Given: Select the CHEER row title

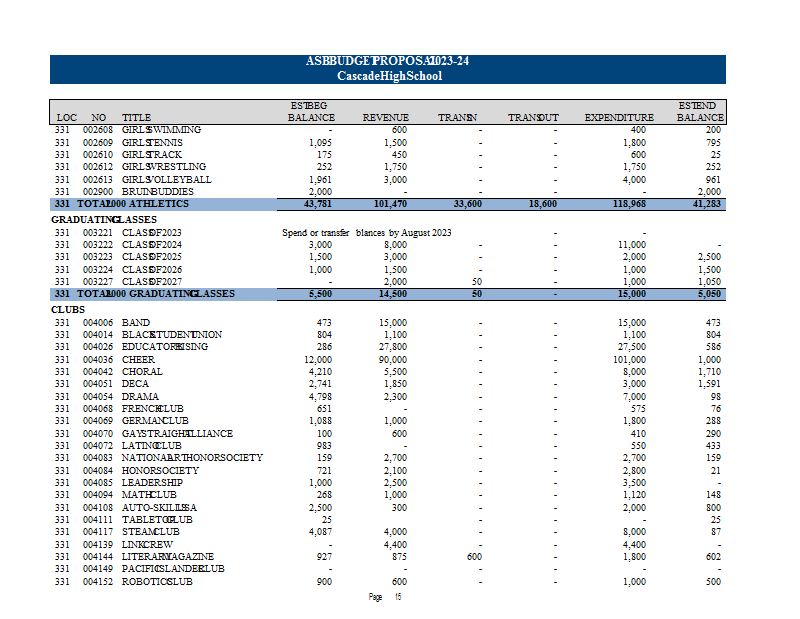Looking at the screenshot, I should (x=138, y=360).
